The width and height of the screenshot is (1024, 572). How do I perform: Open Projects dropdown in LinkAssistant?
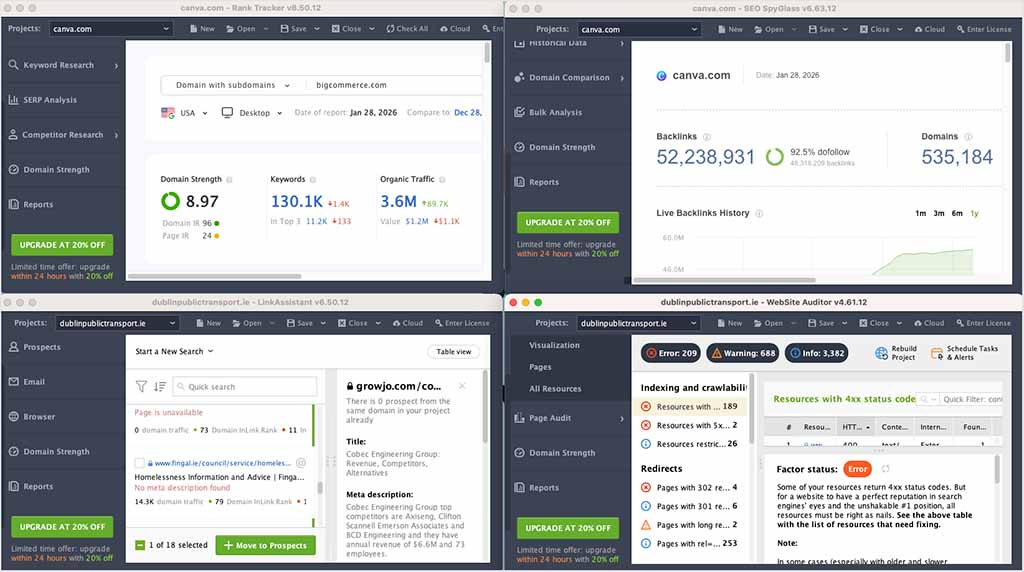coord(117,323)
